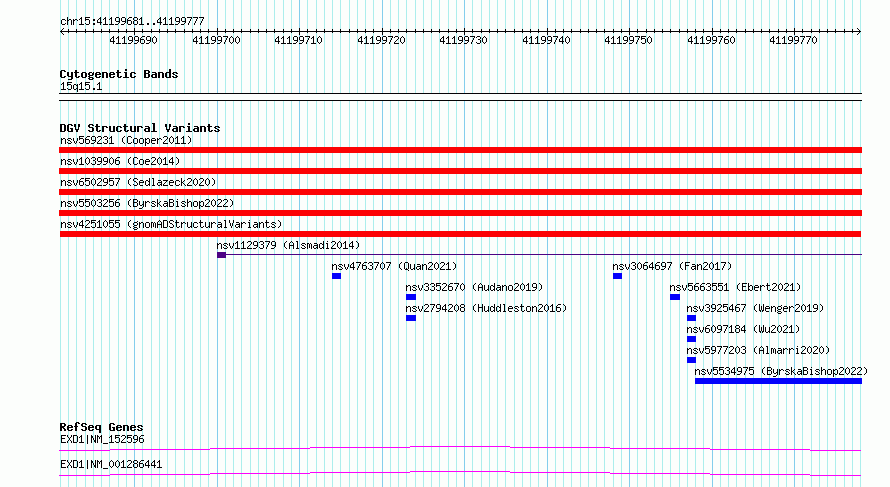Viewport: 890px width, 487px height.
Task: Click ruler position 41199720
Action: (x=381, y=40)
